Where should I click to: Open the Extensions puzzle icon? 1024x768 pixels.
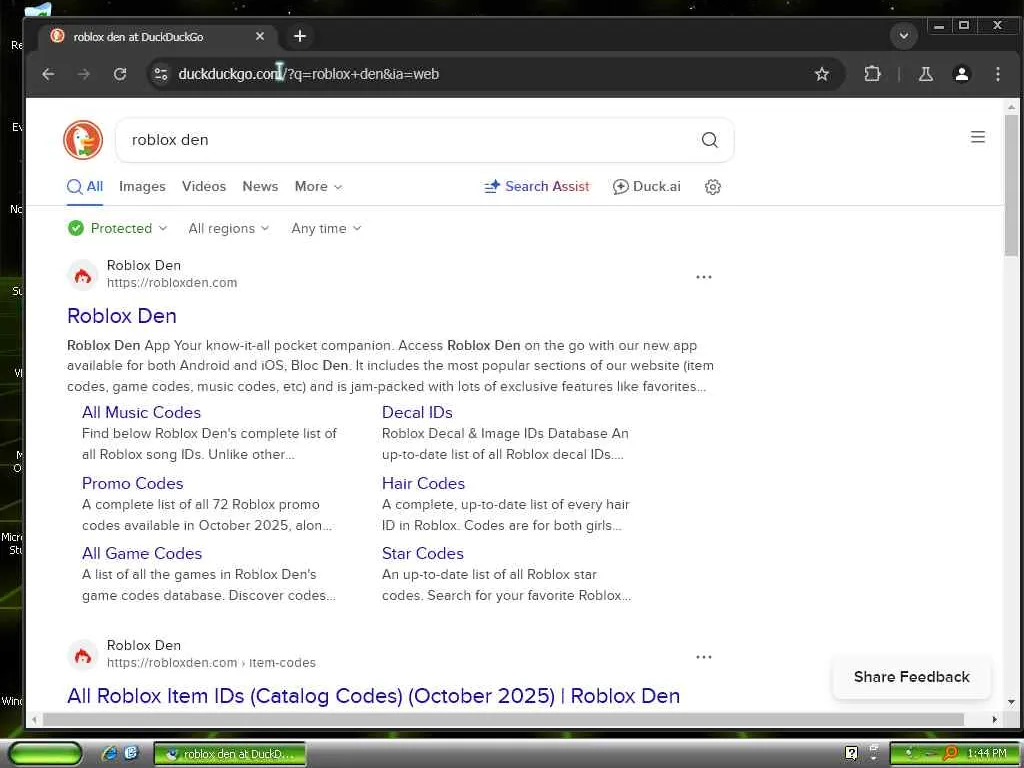click(872, 74)
